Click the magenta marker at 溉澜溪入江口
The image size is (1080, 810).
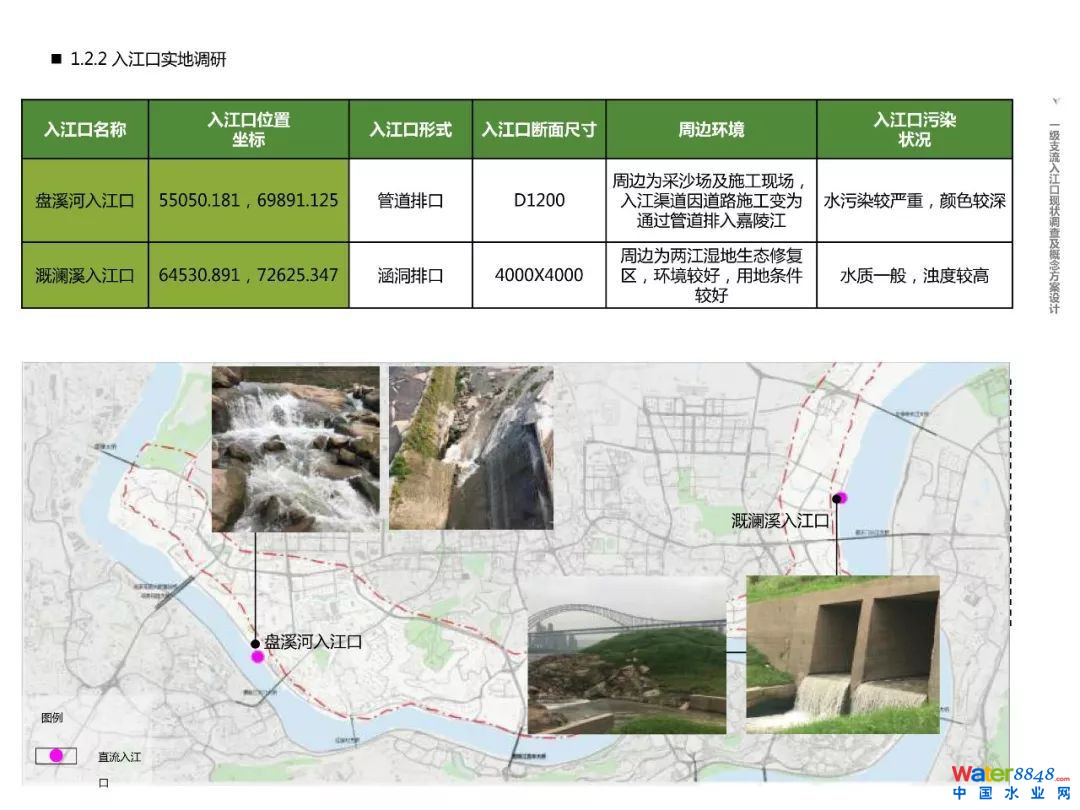pyautogui.click(x=841, y=498)
